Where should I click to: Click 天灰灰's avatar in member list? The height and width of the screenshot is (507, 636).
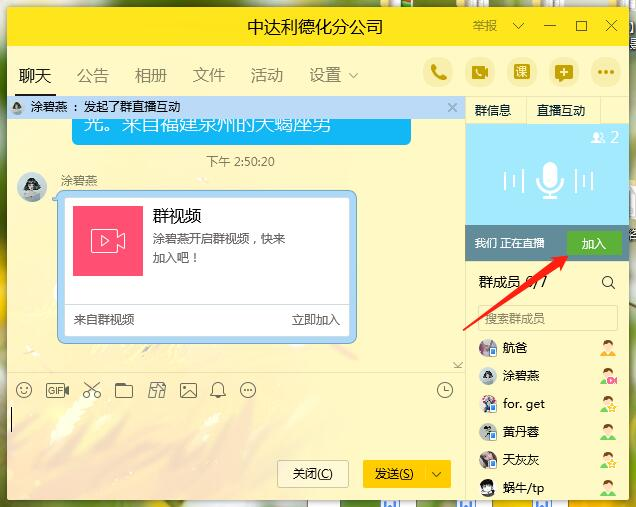pyautogui.click(x=488, y=460)
